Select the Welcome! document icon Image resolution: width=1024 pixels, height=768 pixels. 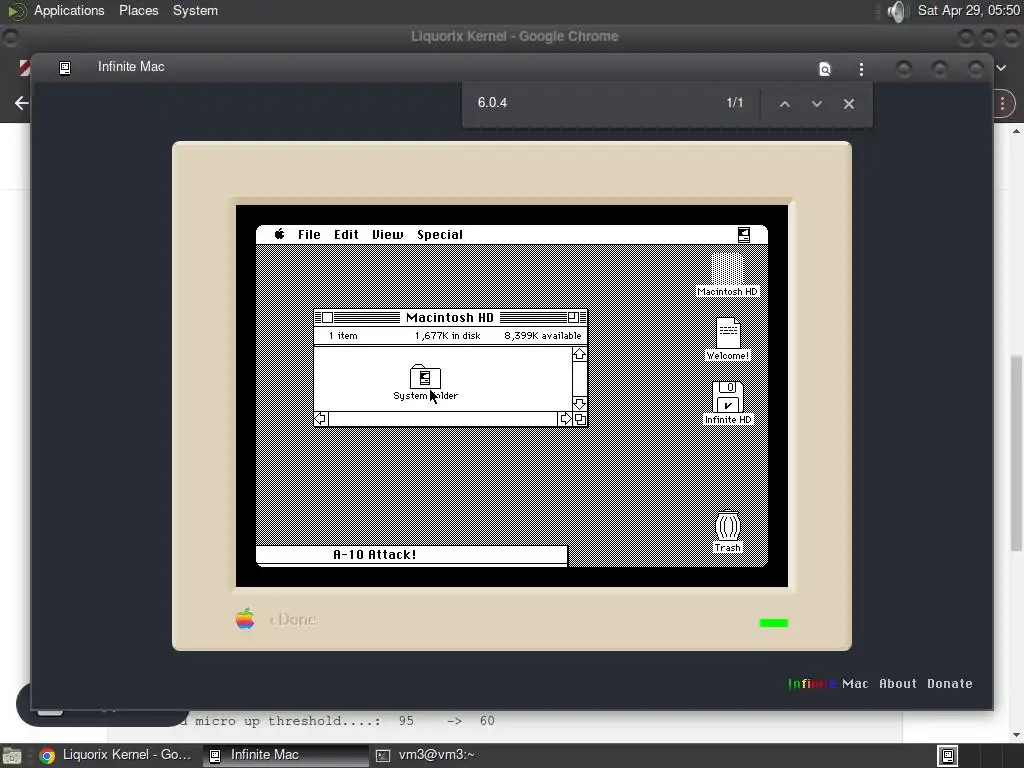(x=728, y=339)
